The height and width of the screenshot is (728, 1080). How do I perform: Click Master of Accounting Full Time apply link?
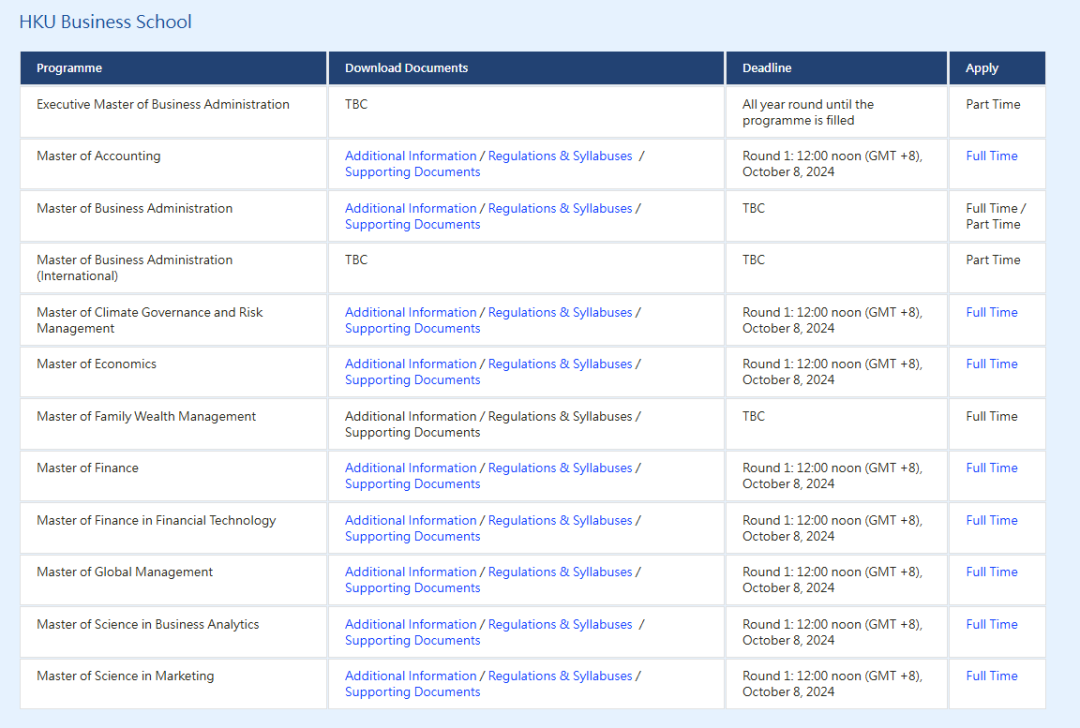pyautogui.click(x=991, y=156)
